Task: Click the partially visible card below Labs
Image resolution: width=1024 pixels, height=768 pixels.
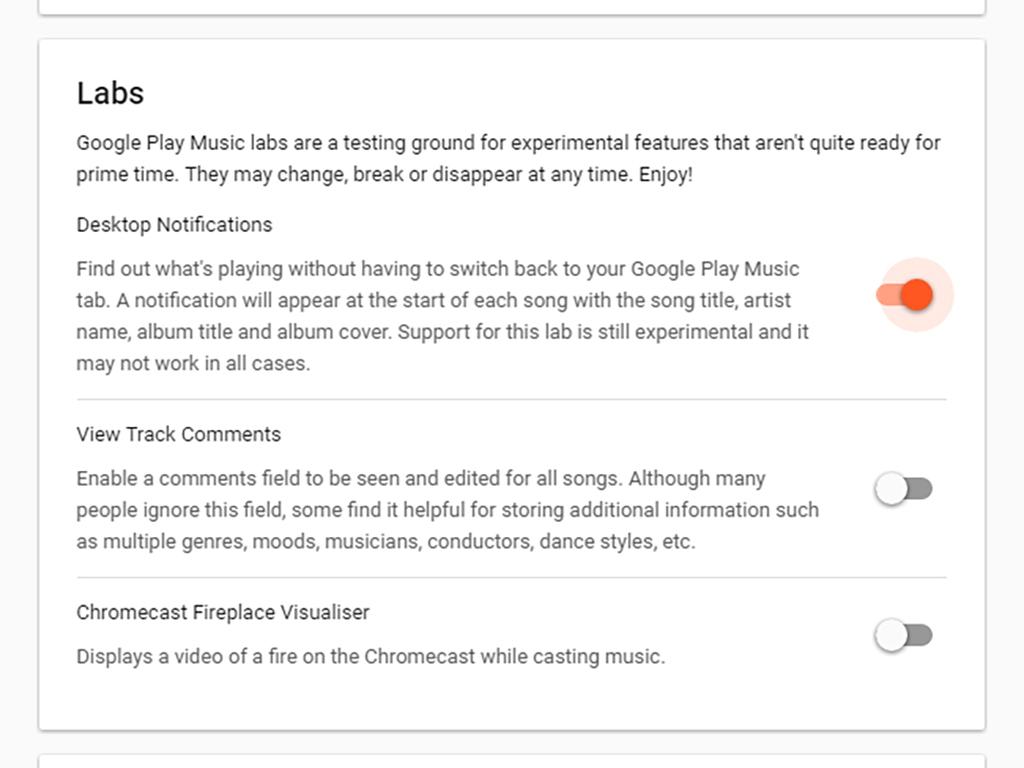Action: point(511,761)
